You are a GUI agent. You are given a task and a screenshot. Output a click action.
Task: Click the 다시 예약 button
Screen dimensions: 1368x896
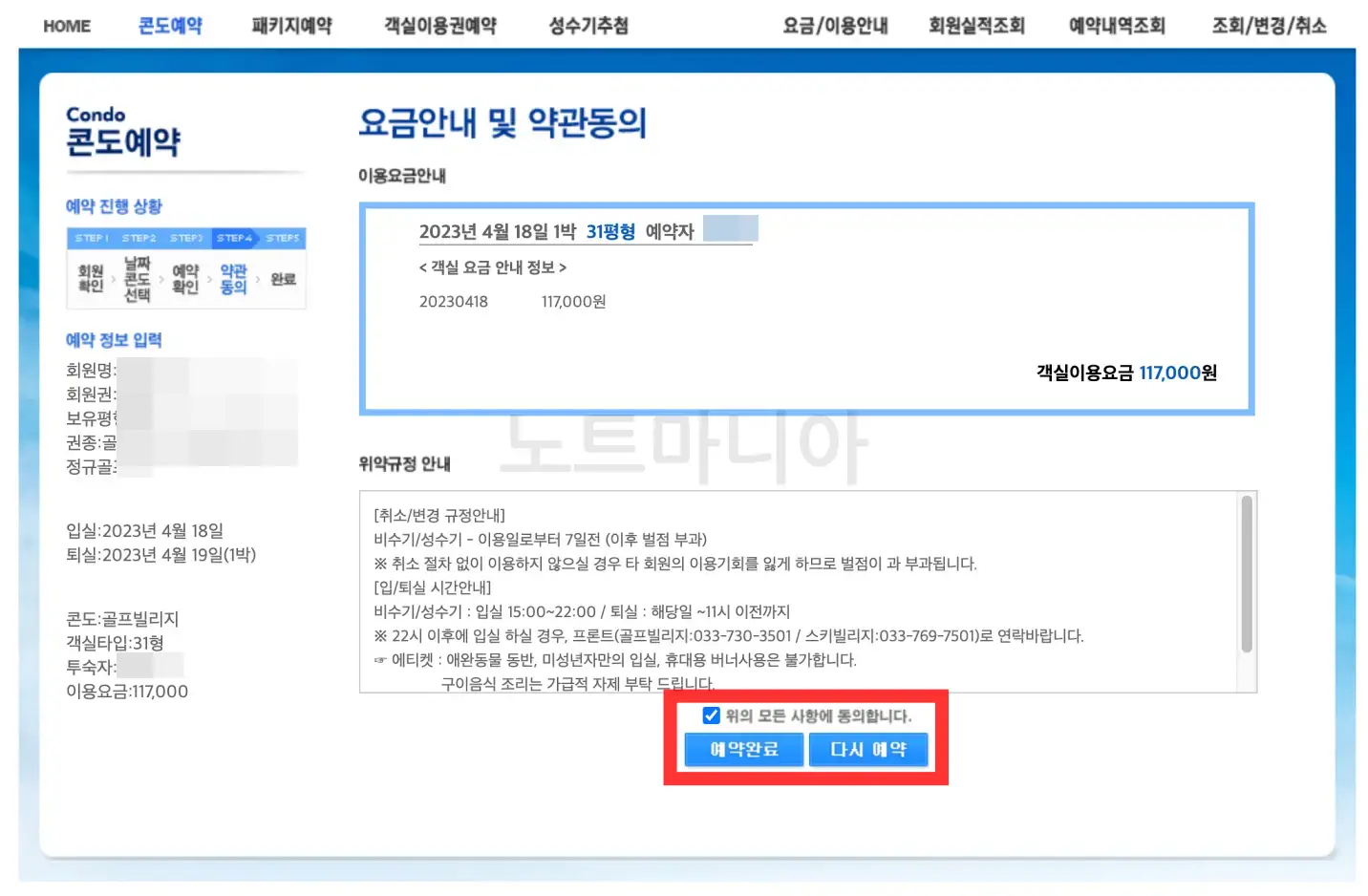pyautogui.click(x=867, y=749)
